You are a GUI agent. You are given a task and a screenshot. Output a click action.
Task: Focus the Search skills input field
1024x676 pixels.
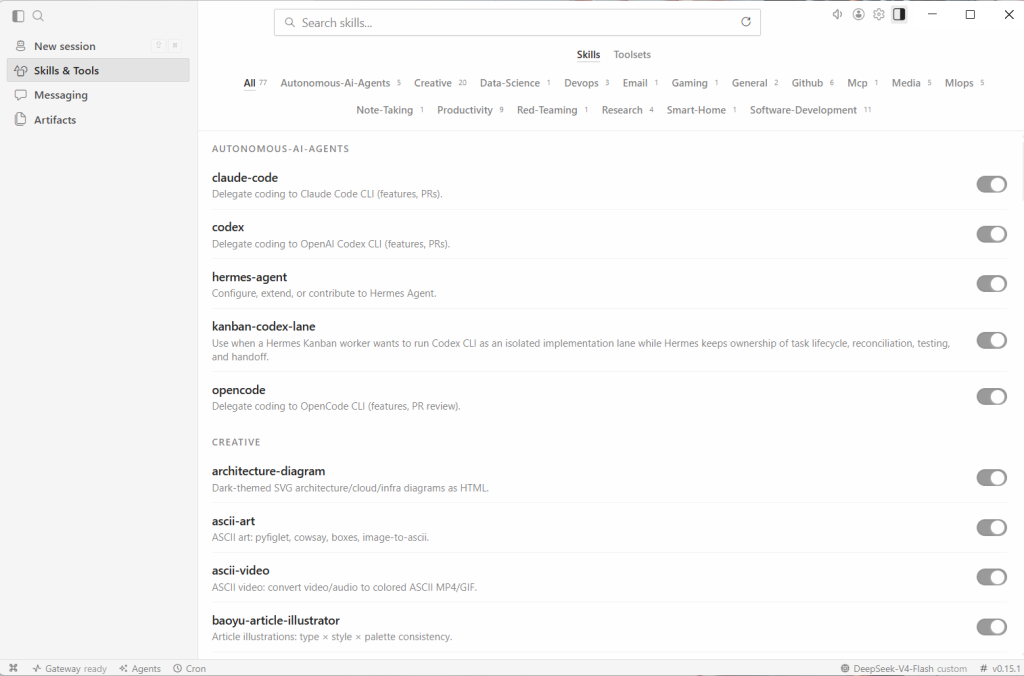517,23
